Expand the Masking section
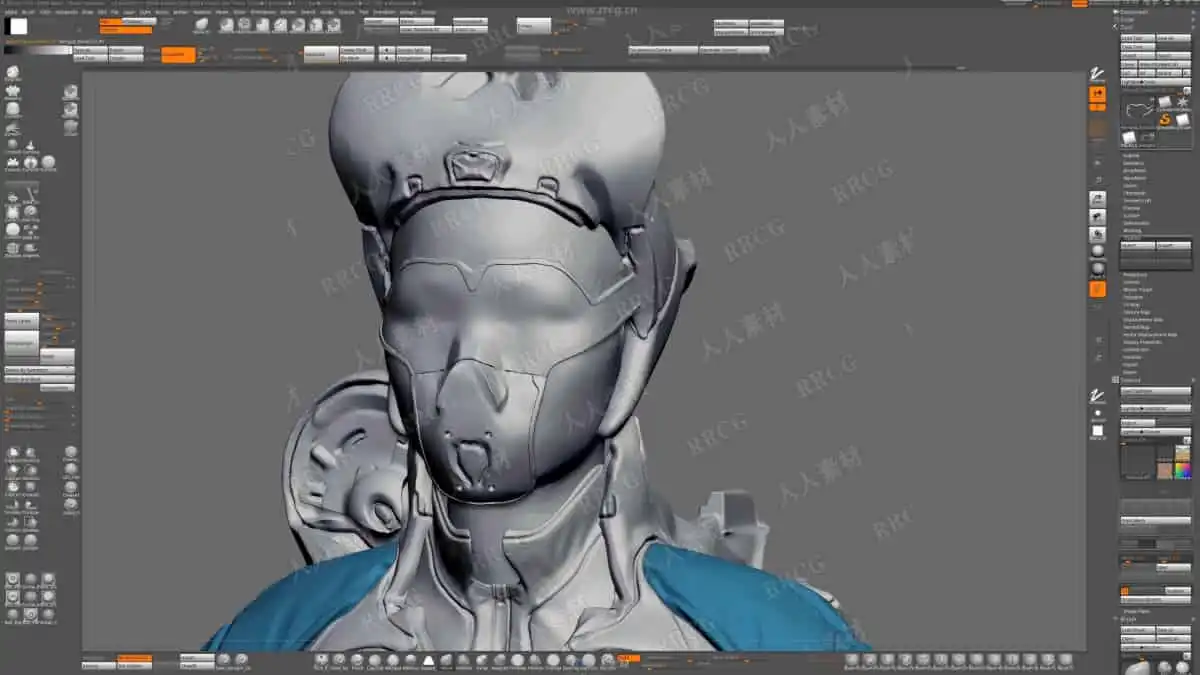 click(x=1131, y=229)
